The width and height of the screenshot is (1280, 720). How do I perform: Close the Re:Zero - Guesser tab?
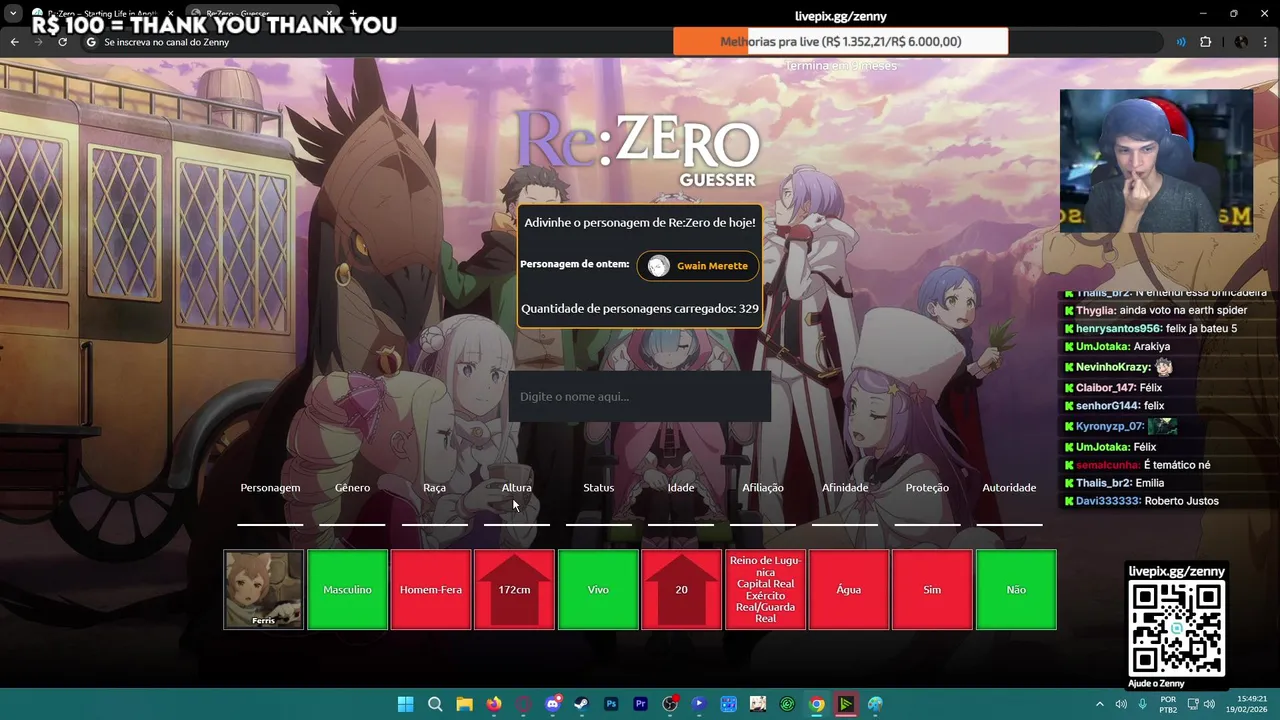point(329,13)
